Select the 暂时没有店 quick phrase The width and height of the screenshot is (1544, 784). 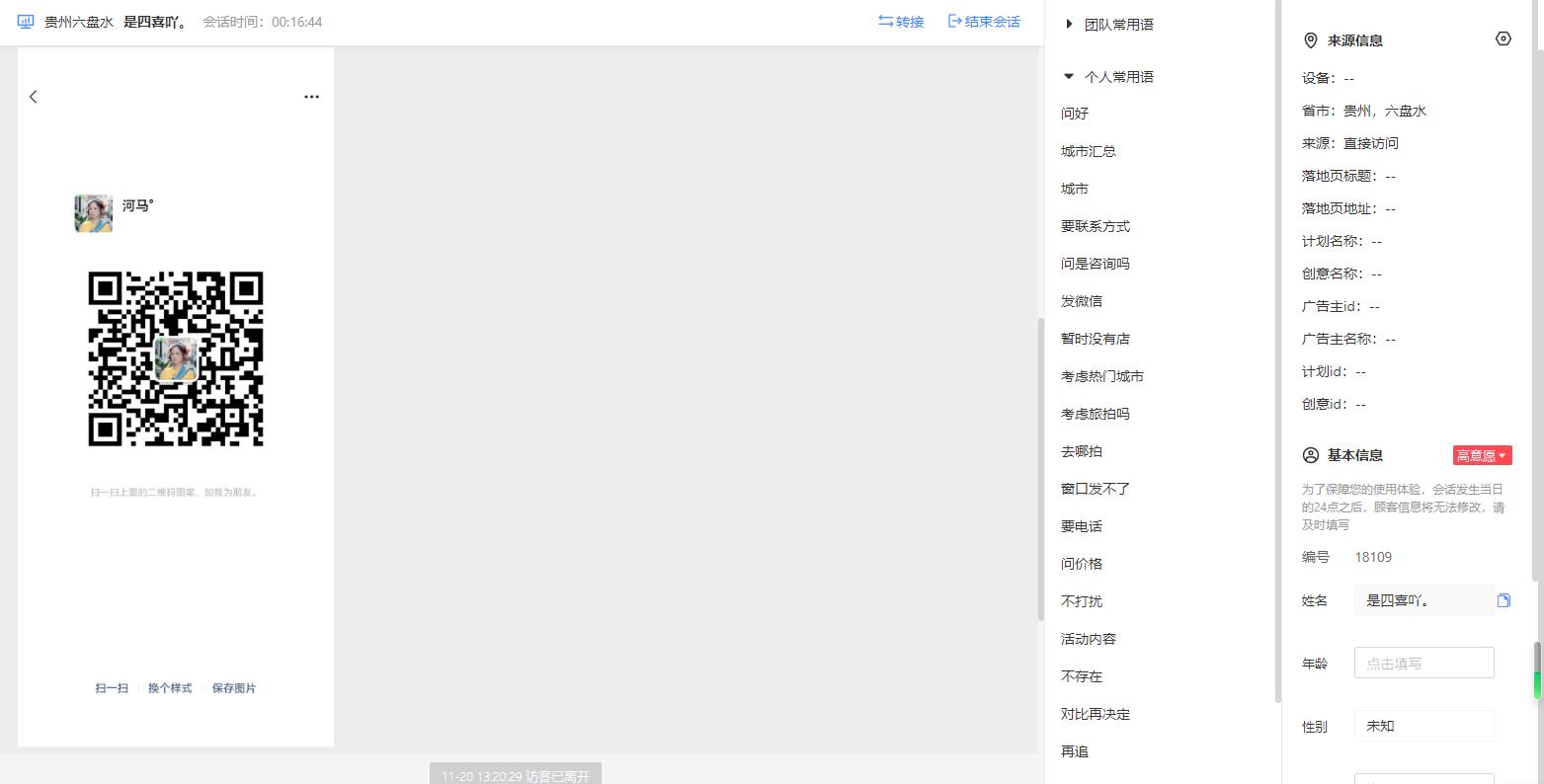(x=1096, y=339)
